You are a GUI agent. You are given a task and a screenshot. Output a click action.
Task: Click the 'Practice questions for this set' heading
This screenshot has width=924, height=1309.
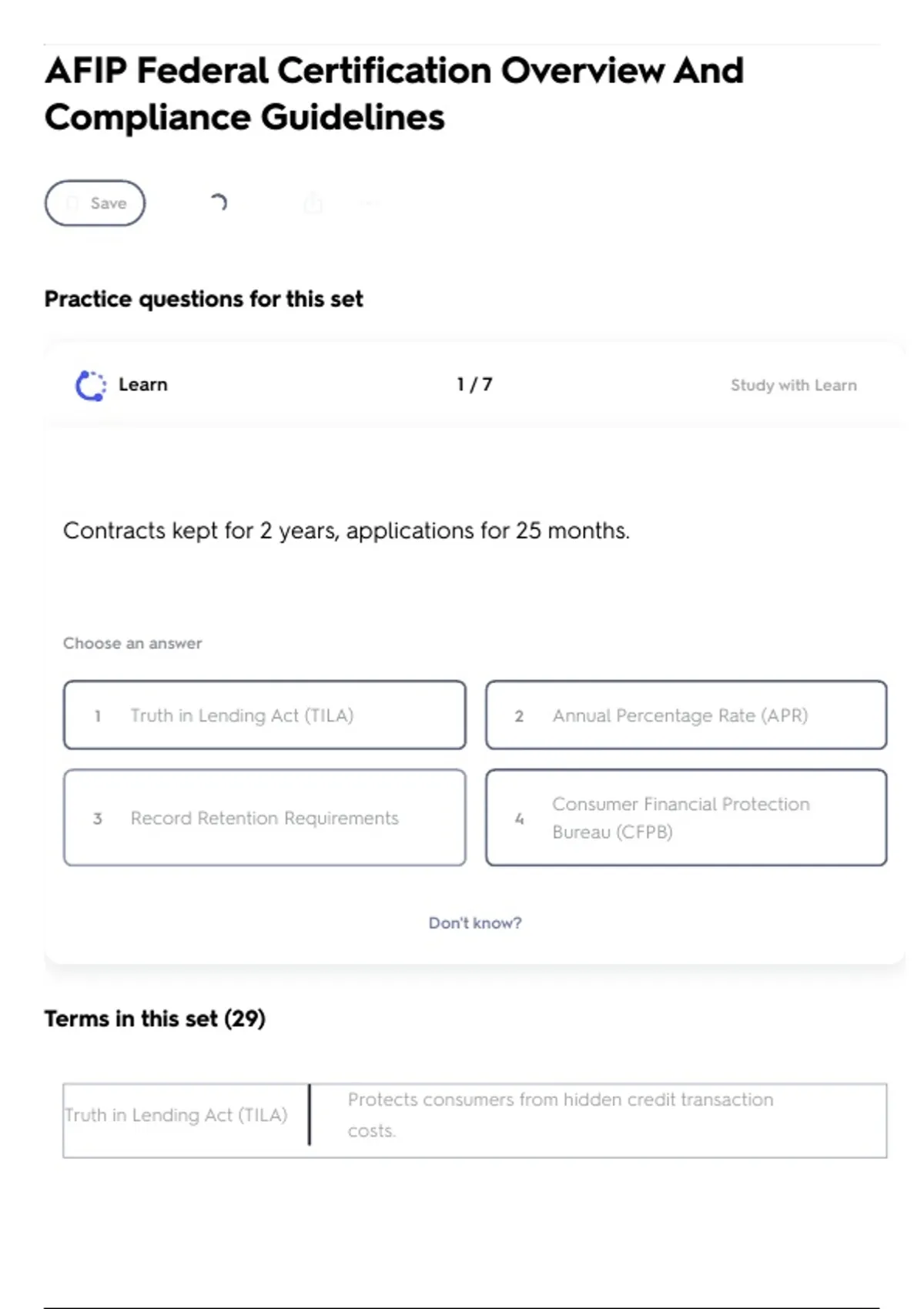[203, 299]
